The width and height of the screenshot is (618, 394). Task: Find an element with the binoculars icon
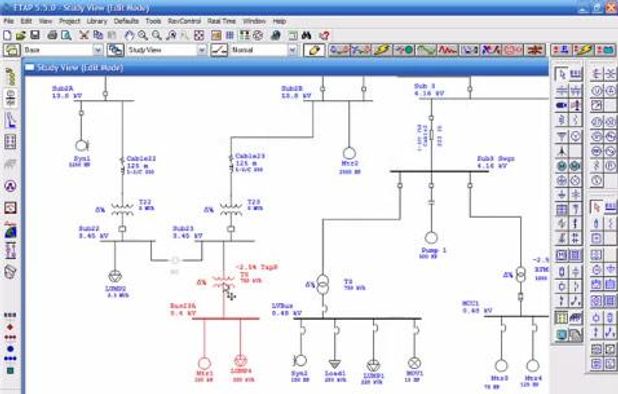(307, 35)
